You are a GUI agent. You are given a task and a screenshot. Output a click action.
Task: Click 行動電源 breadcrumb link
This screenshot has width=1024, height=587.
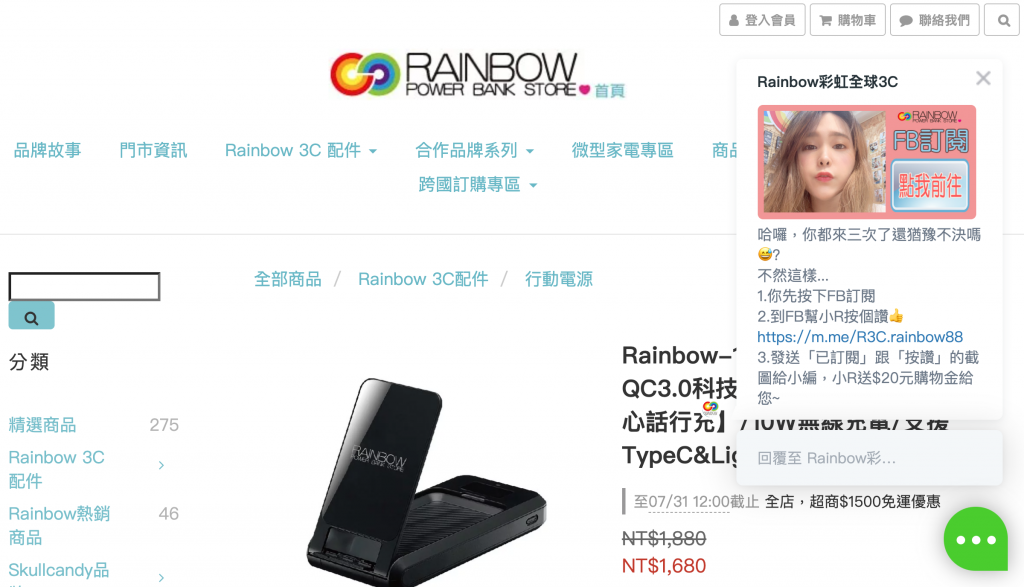click(559, 279)
